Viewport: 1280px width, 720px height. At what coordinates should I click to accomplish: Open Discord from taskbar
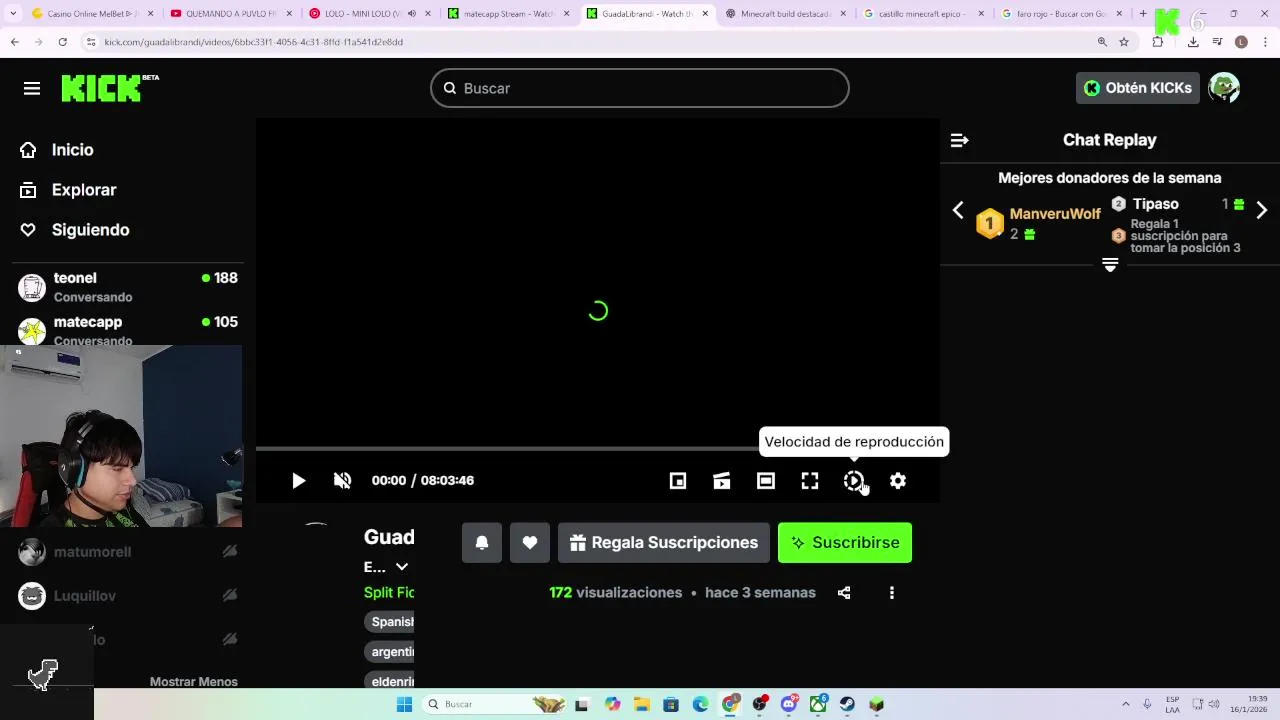pyautogui.click(x=789, y=704)
